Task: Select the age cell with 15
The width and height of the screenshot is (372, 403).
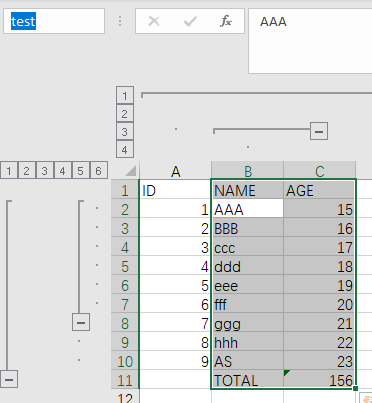Action: 320,209
